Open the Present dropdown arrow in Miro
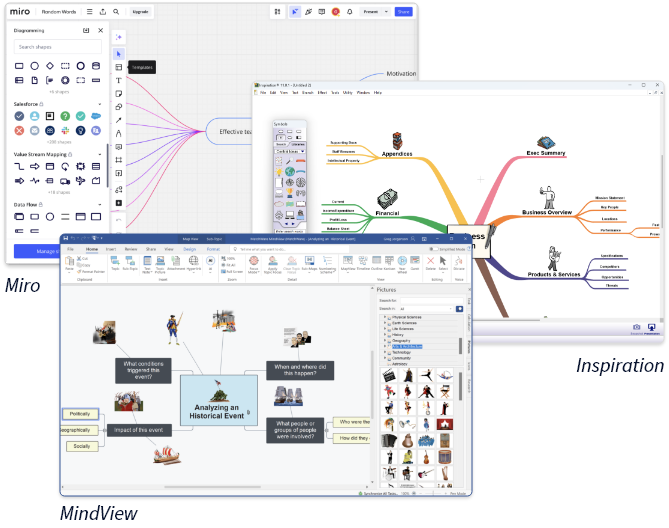 coord(387,12)
